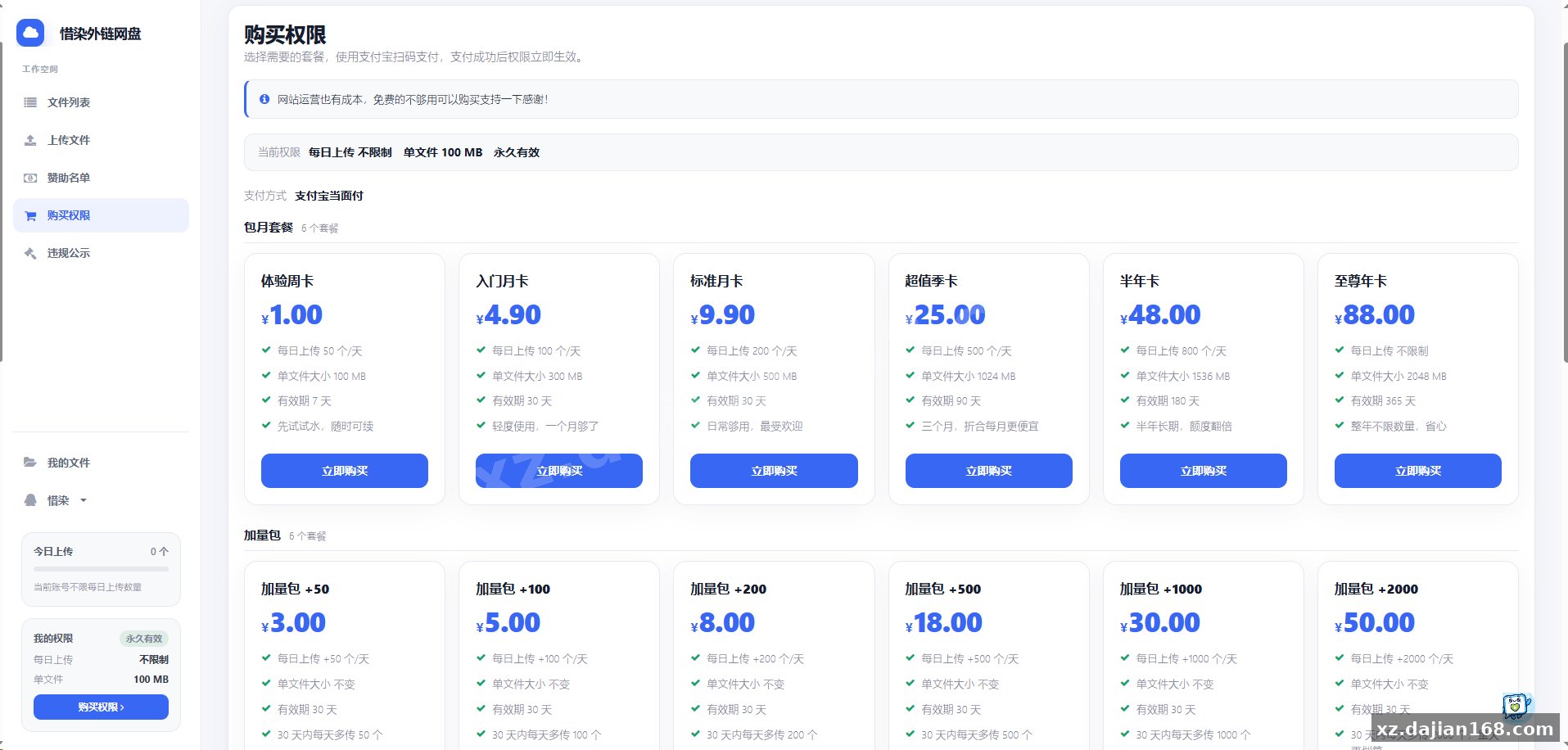Click the 加量包 section heading

point(262,535)
